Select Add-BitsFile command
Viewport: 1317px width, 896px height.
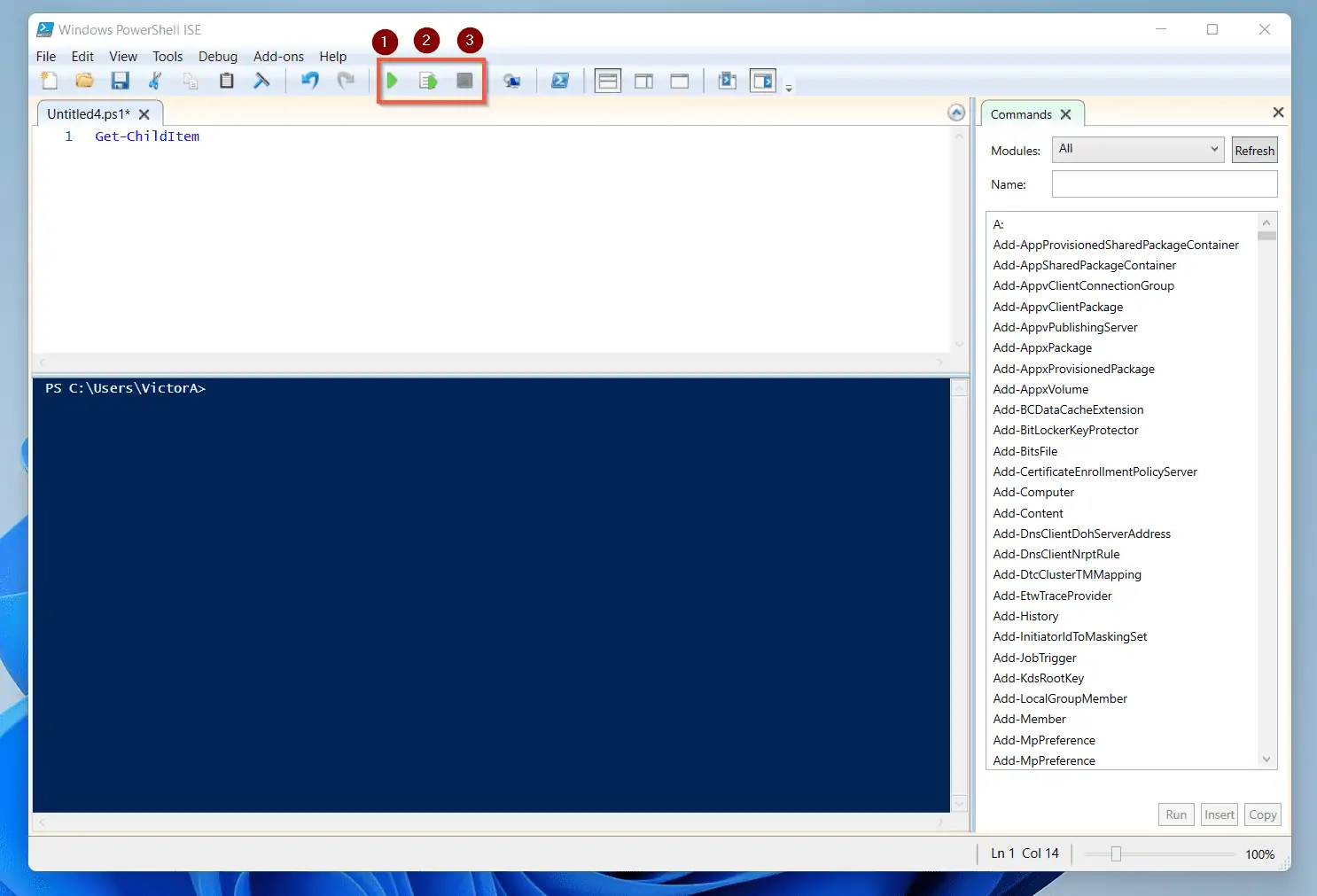[1025, 451]
